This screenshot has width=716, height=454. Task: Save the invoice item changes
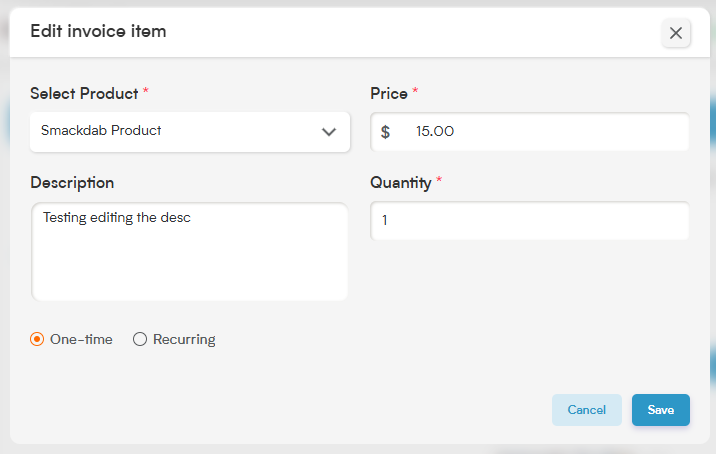point(661,410)
